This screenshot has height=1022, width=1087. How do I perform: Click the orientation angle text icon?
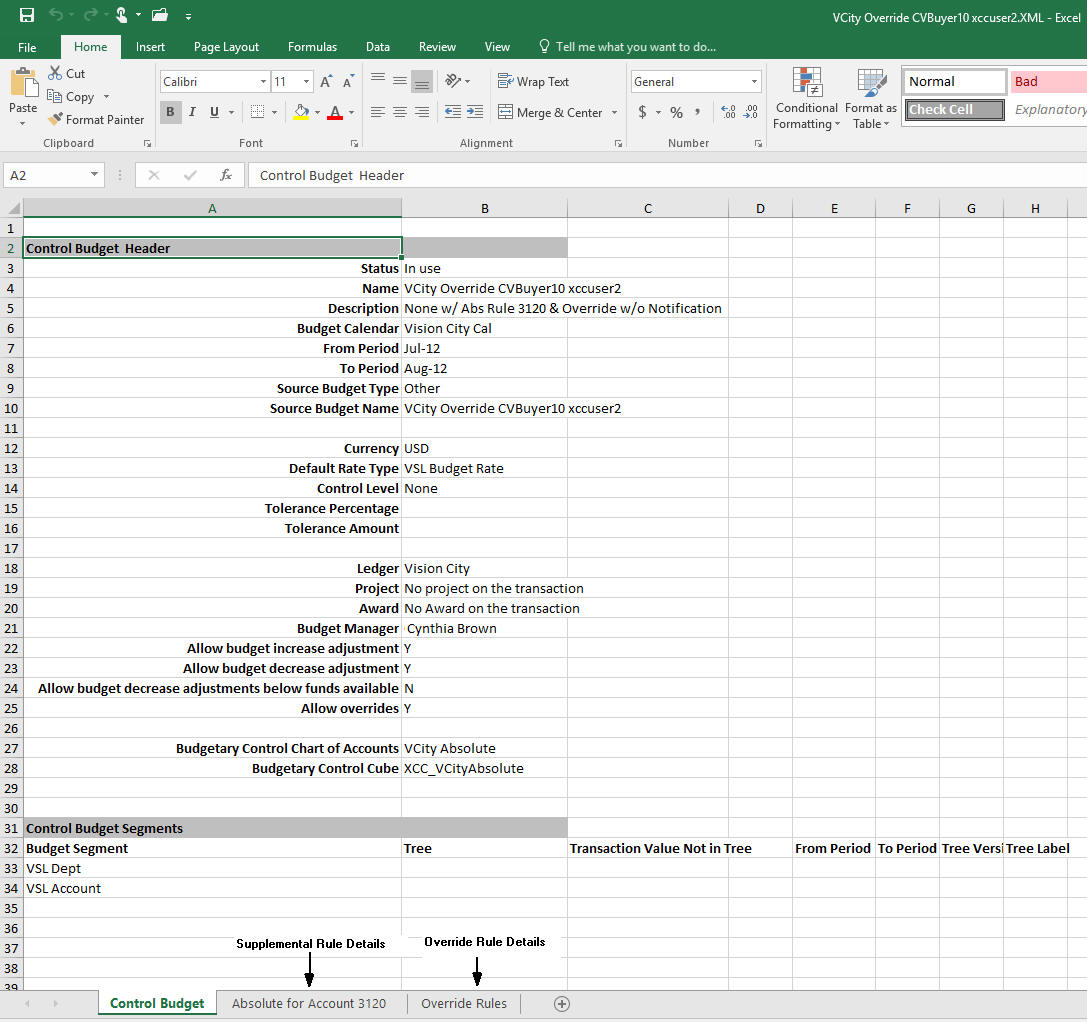click(x=453, y=81)
